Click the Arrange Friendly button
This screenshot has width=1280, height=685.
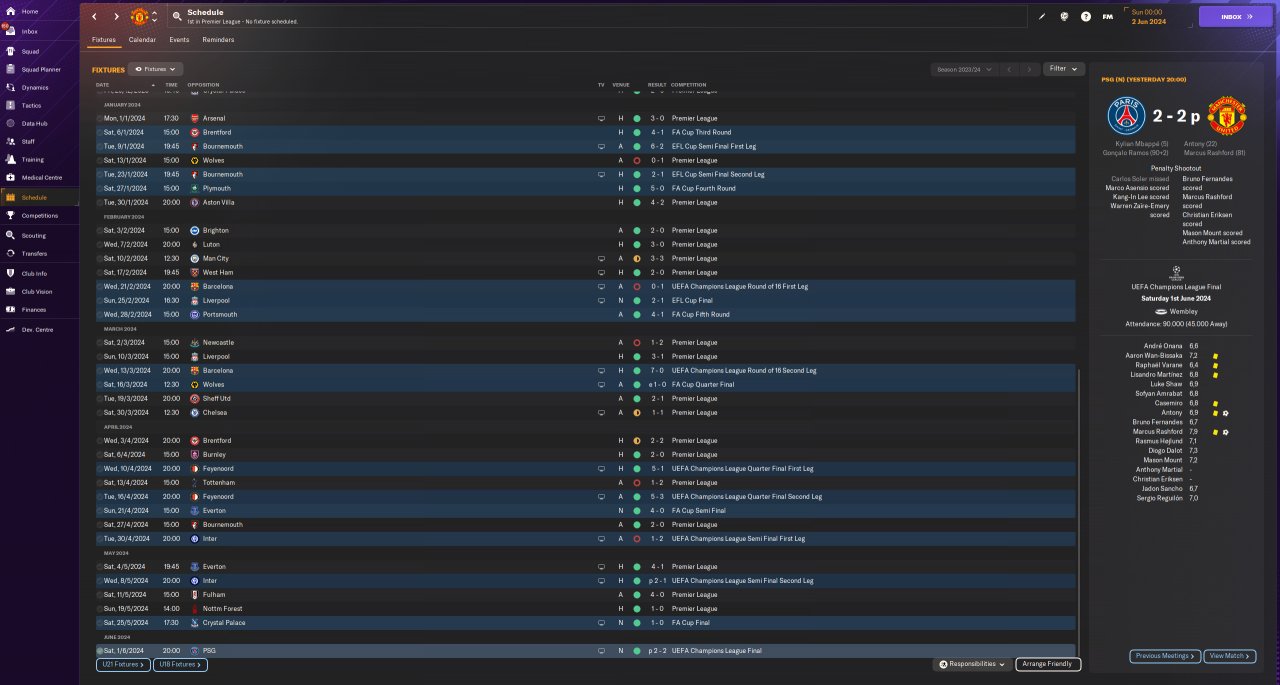click(x=1048, y=664)
